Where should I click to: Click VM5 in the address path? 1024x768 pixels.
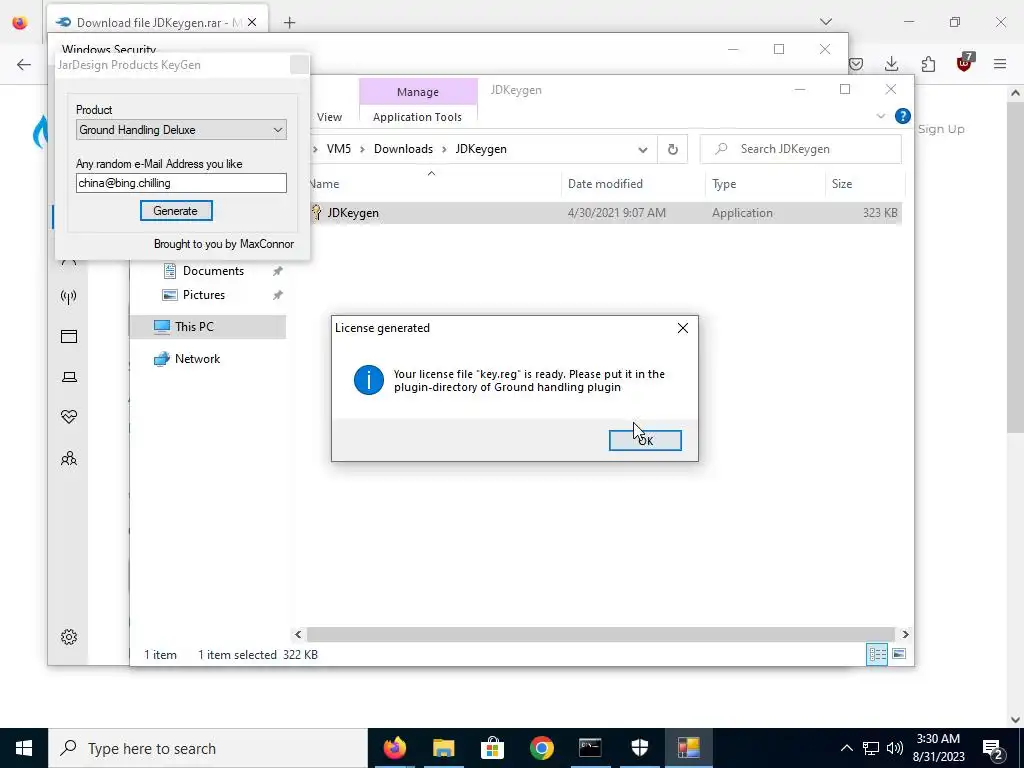click(x=338, y=149)
